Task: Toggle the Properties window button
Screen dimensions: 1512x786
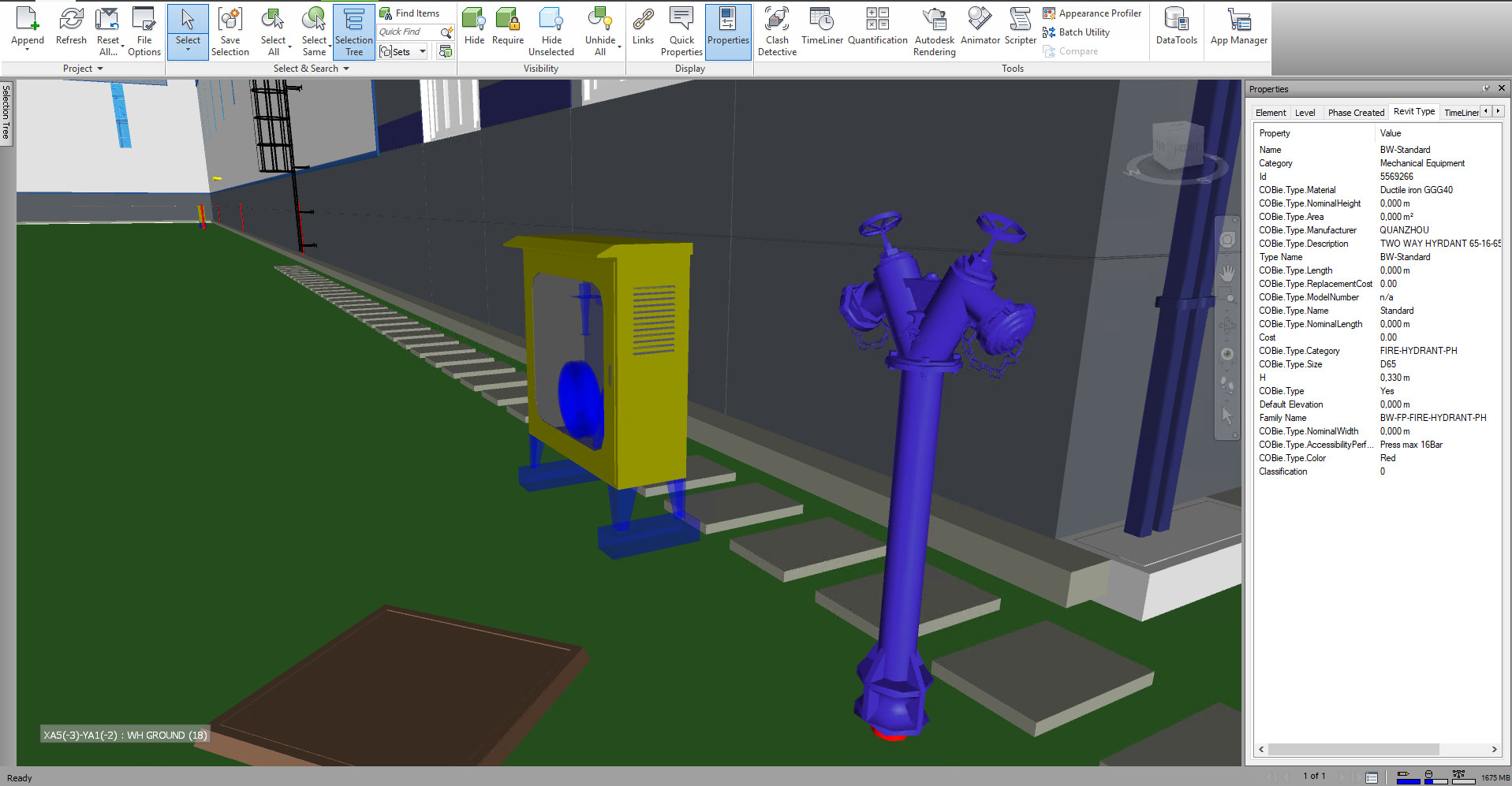Action: (x=727, y=32)
